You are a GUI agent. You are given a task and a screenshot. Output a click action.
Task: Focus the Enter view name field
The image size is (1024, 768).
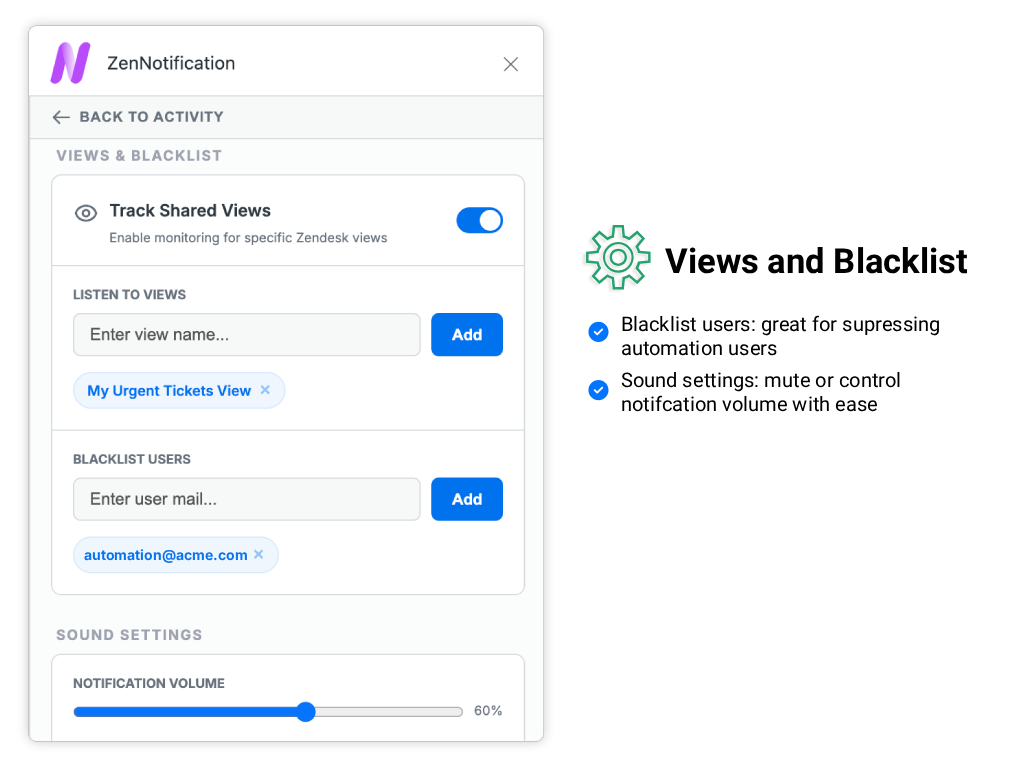click(246, 334)
